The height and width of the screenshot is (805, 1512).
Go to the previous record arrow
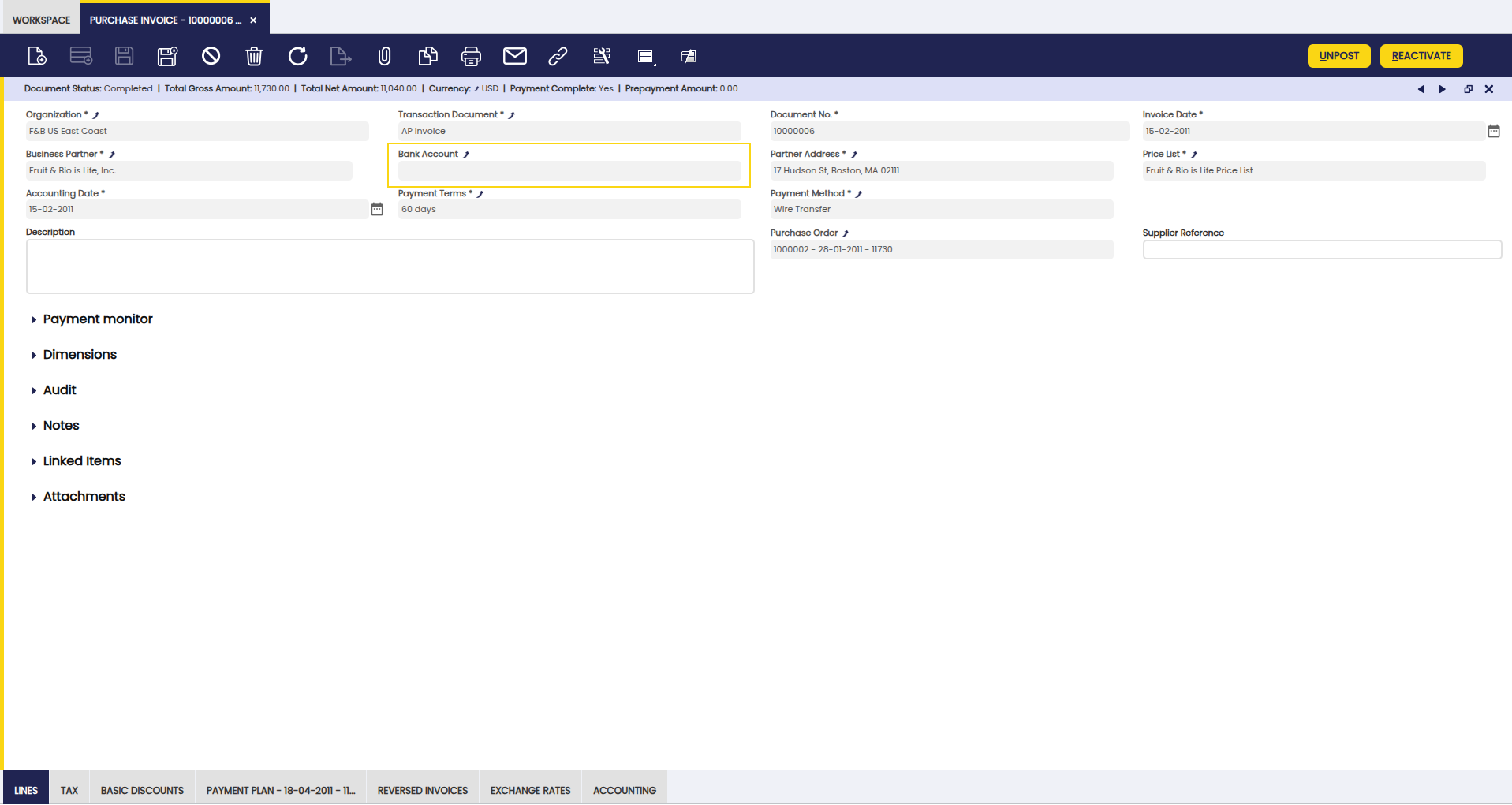(1421, 89)
